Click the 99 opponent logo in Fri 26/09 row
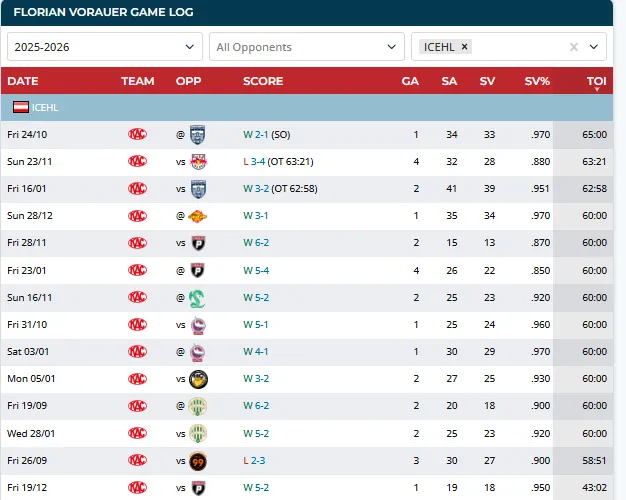Screen dimensions: 626x500 [198, 461]
